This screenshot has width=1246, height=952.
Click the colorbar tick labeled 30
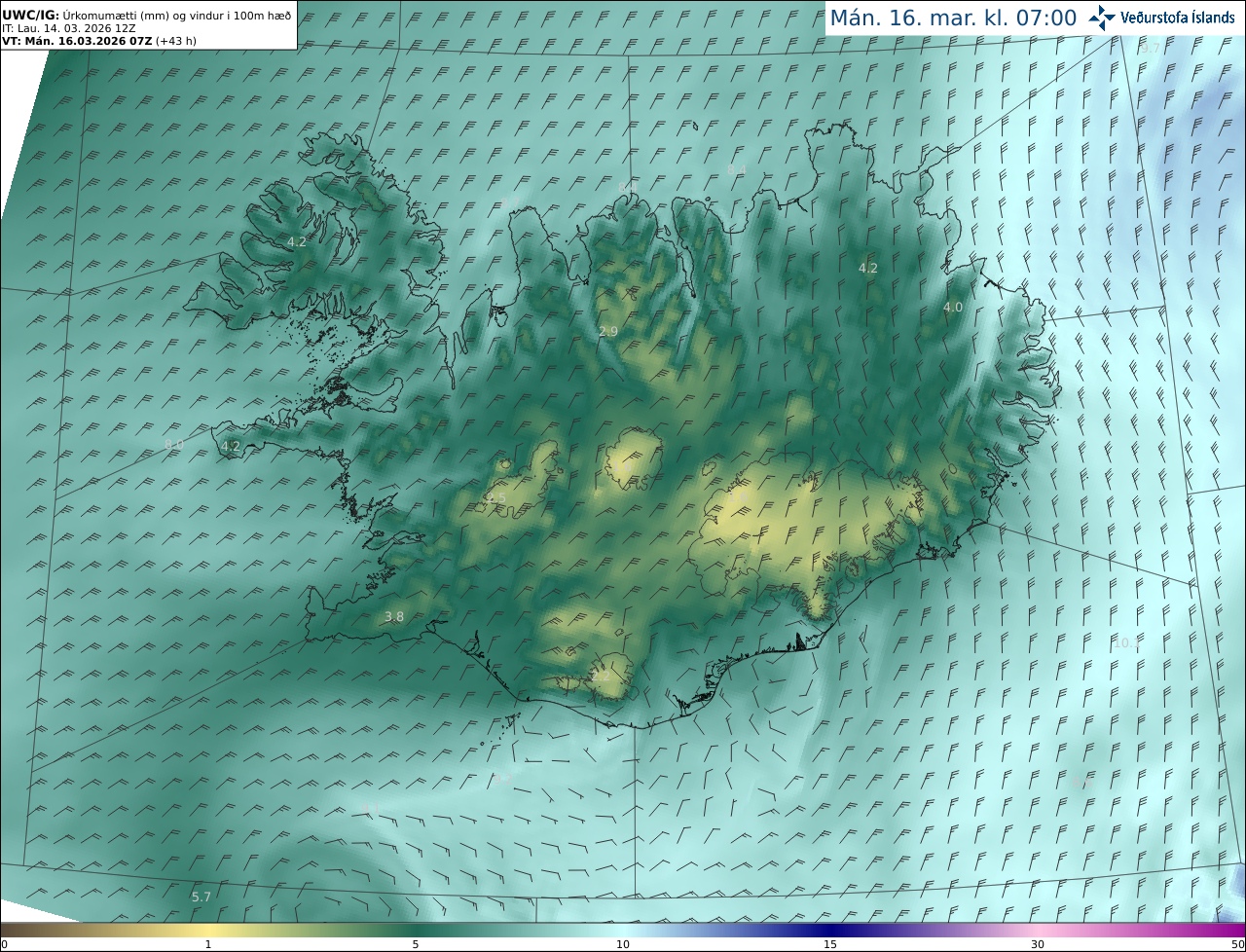(x=1038, y=944)
